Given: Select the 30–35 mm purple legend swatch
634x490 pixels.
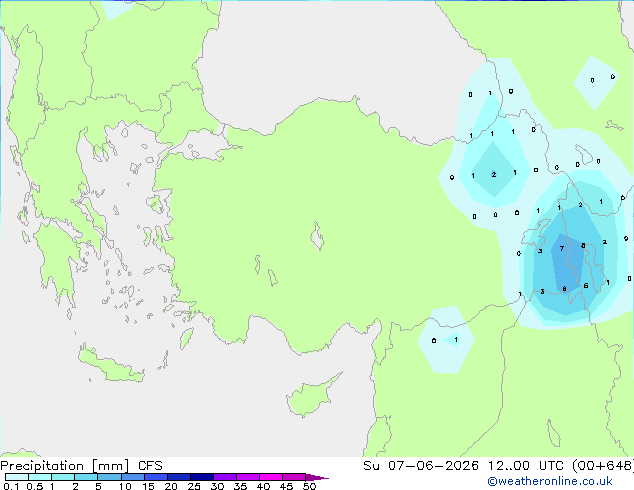Looking at the screenshot, I should pyautogui.click(x=225, y=477).
